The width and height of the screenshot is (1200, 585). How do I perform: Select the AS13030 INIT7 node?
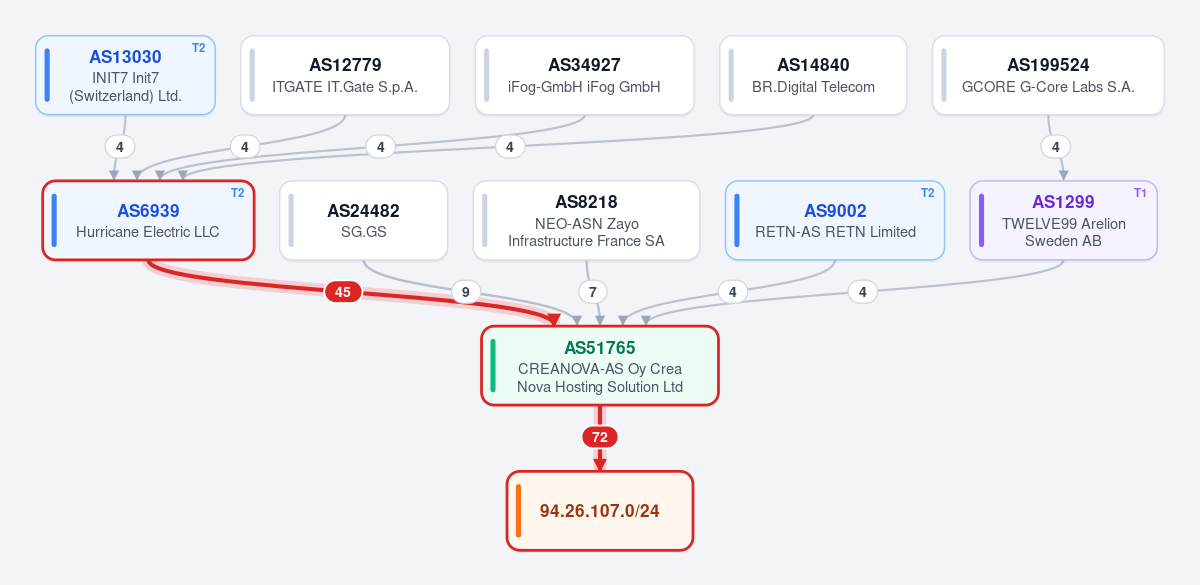coord(125,75)
